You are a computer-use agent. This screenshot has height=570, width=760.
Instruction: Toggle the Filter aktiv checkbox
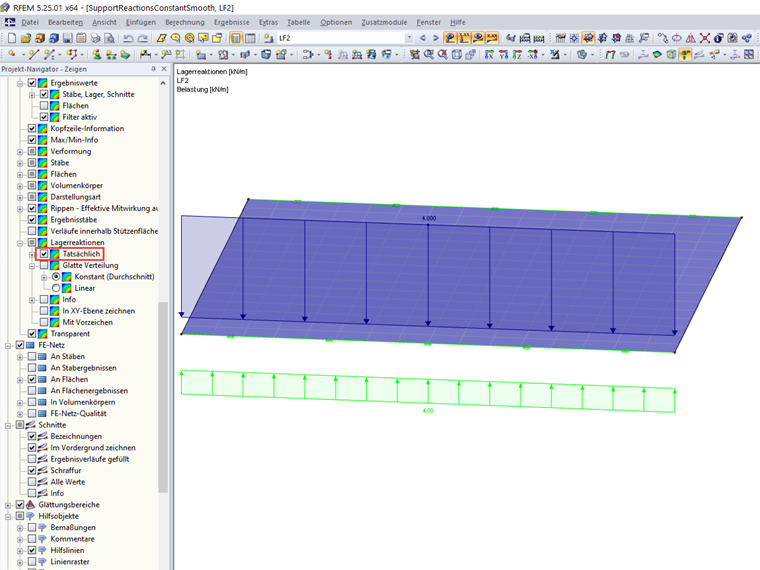(x=44, y=117)
